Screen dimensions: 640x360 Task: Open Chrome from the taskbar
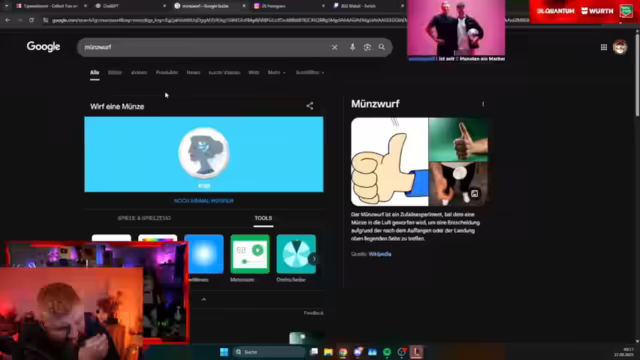(x=343, y=352)
